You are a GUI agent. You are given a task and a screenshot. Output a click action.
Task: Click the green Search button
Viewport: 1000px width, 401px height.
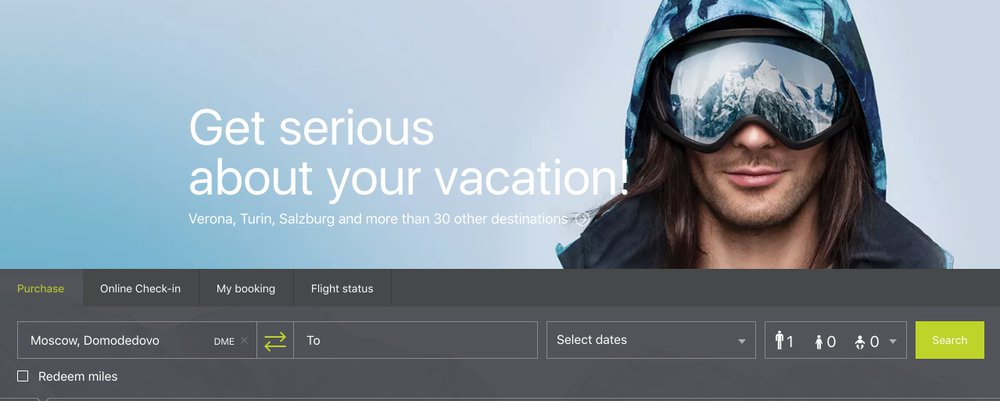pos(950,340)
